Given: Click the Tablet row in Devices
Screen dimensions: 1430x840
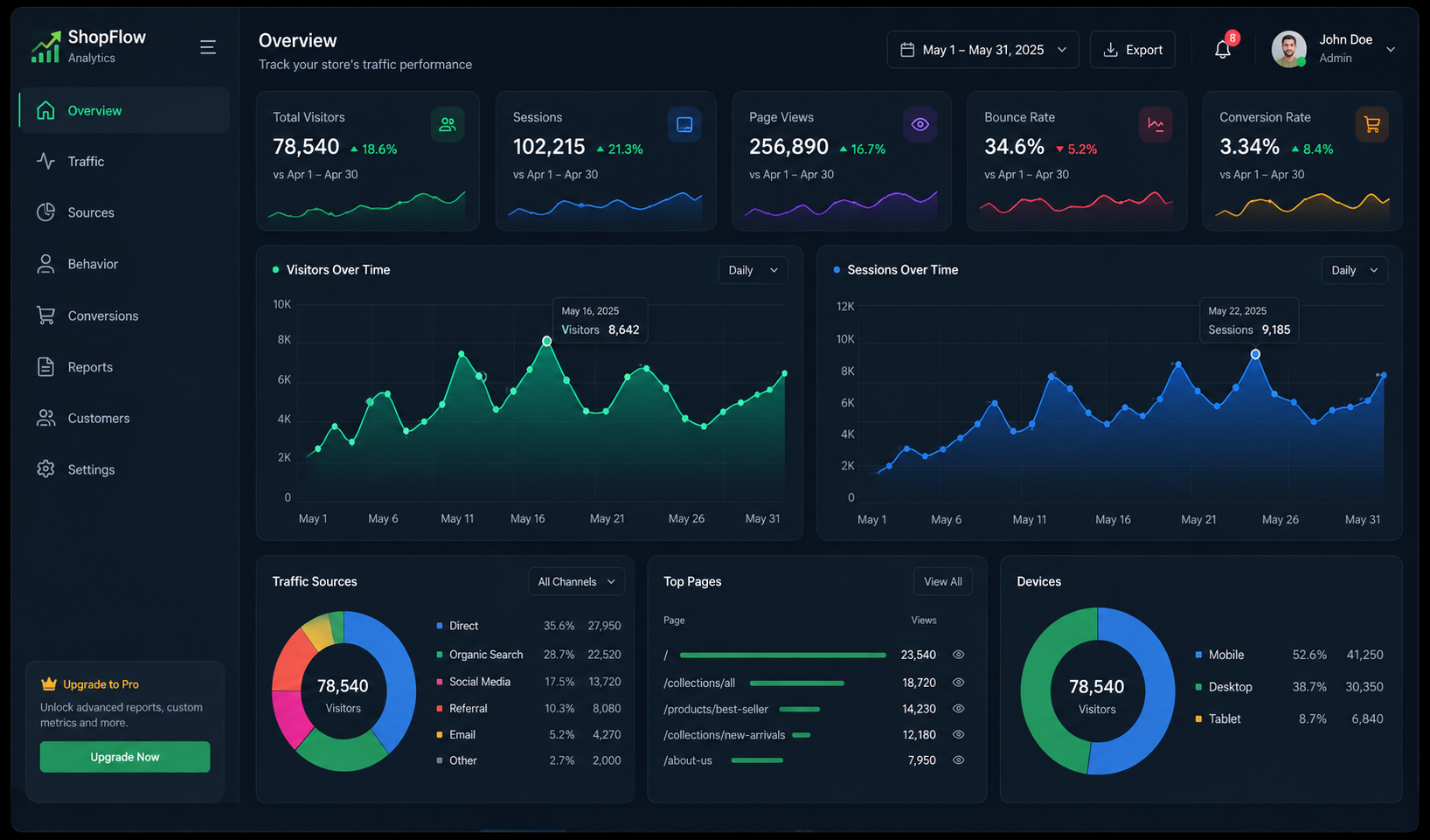Looking at the screenshot, I should (x=1288, y=719).
